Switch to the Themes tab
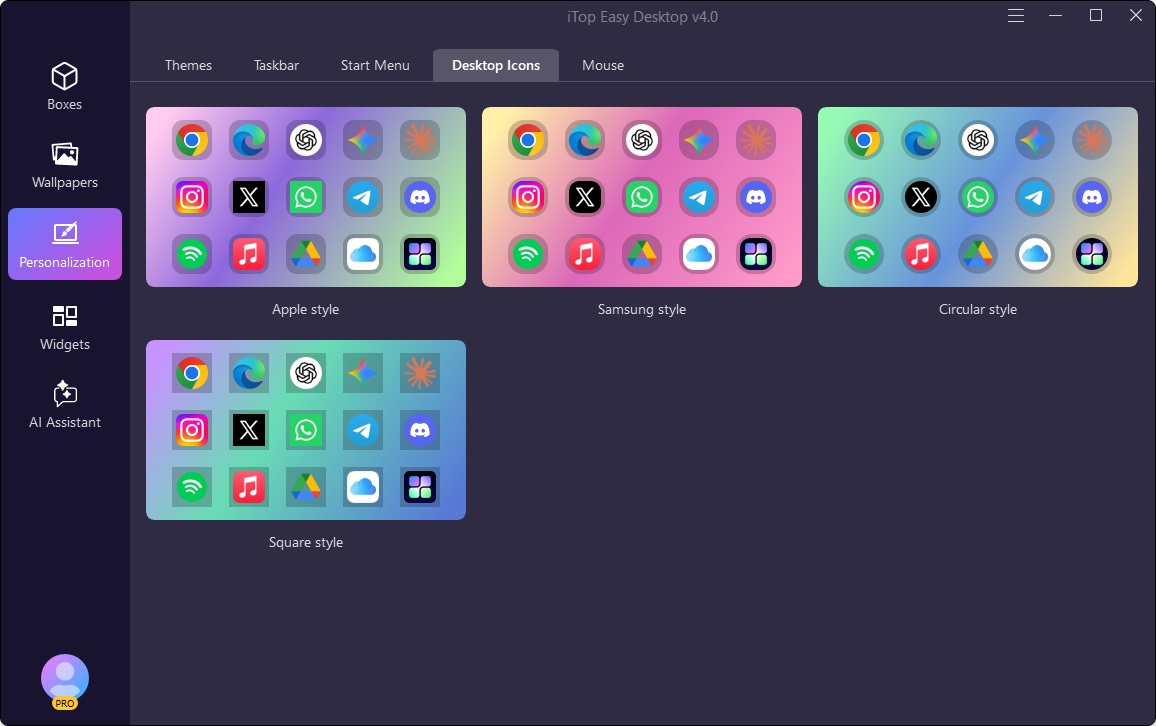This screenshot has width=1156, height=726. pos(189,65)
